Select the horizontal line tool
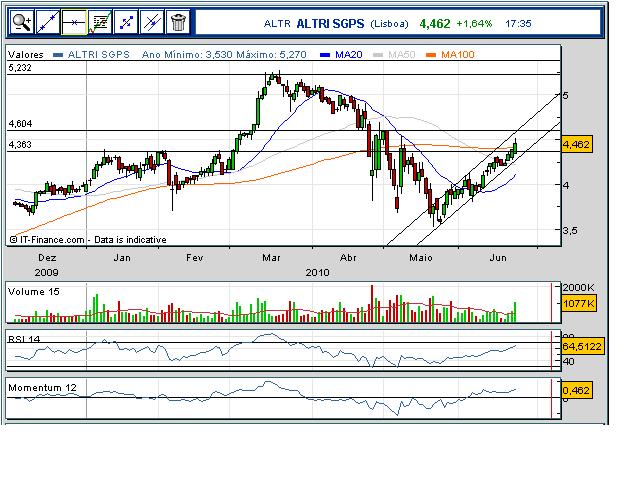 click(x=74, y=22)
